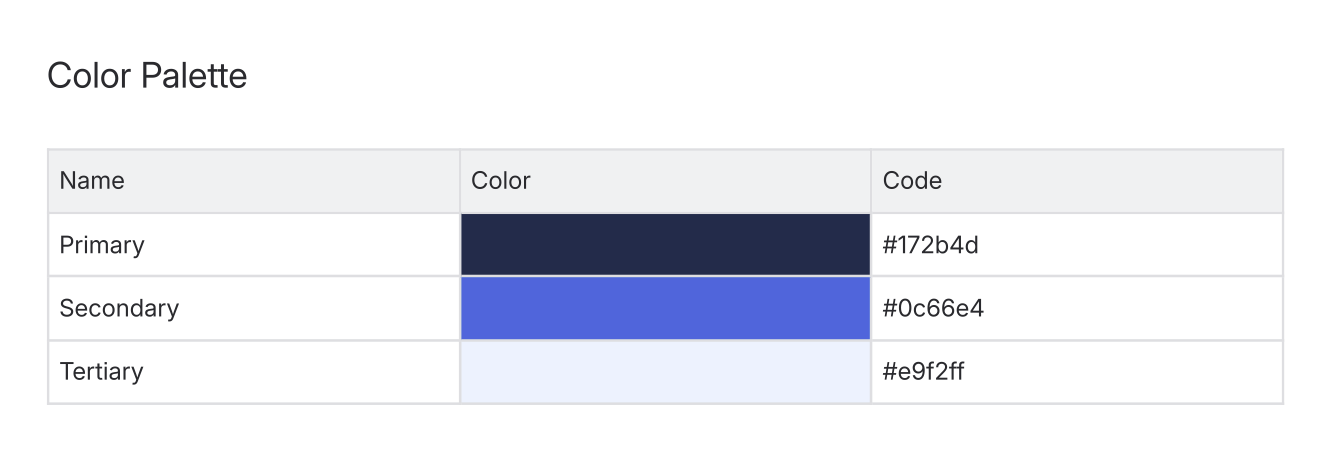This screenshot has height=464, width=1336.
Task: Click the dark navy Primary color swatch
Action: 665,244
